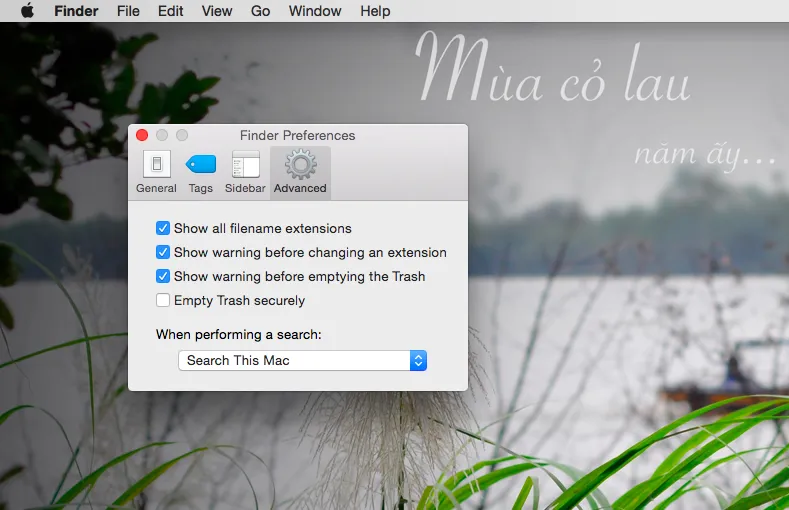This screenshot has width=789, height=510.
Task: Switch to the Sidebar preferences pane
Action: click(245, 171)
